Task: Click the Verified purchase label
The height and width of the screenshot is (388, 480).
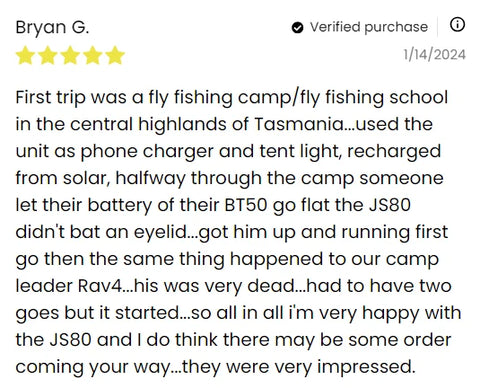Action: [x=369, y=27]
